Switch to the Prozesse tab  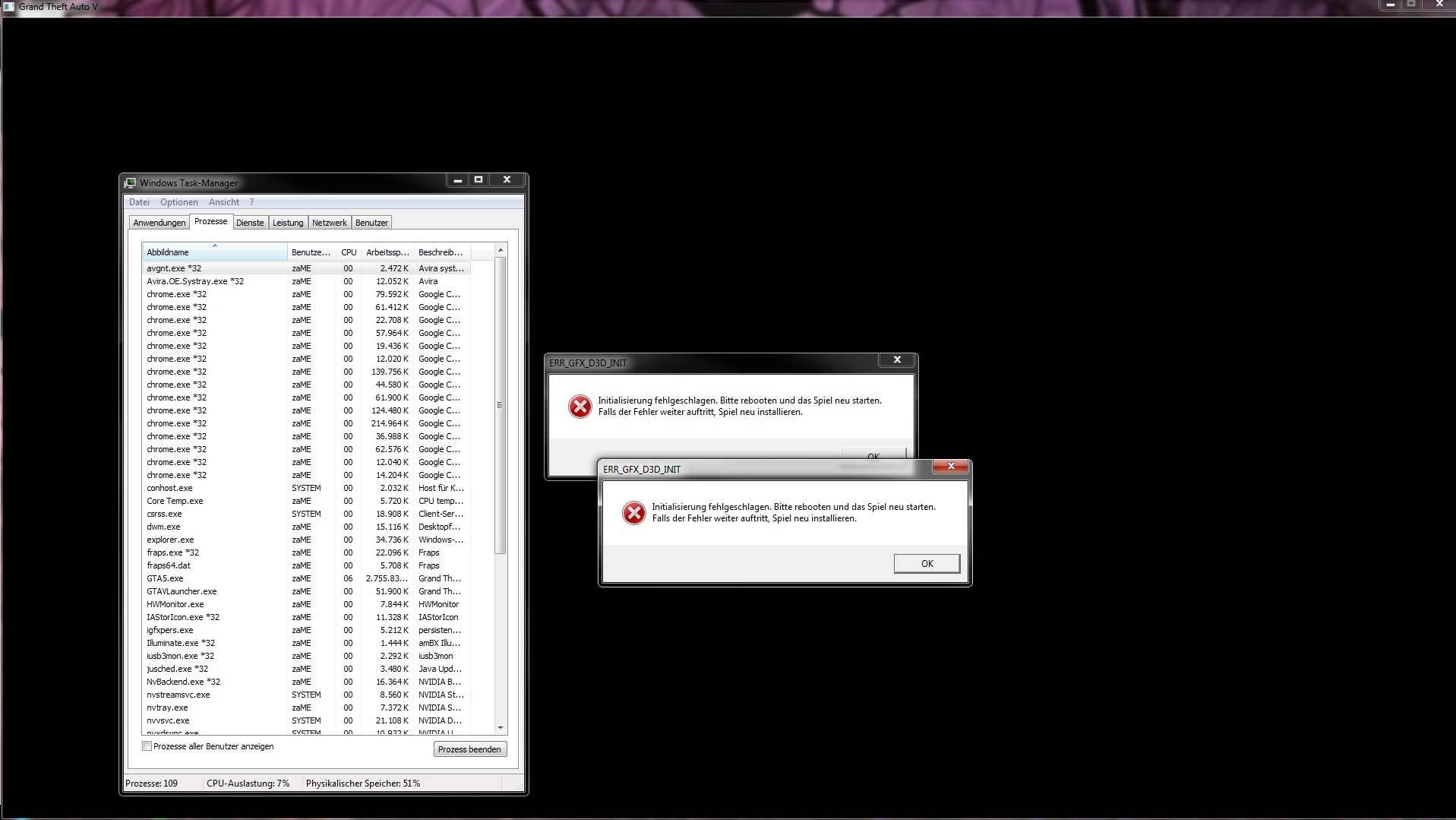[x=211, y=221]
